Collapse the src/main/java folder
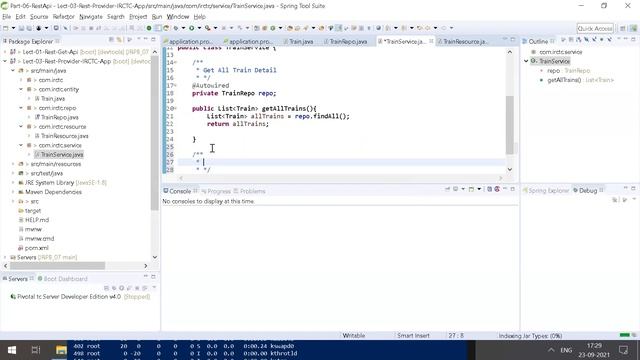 13,71
